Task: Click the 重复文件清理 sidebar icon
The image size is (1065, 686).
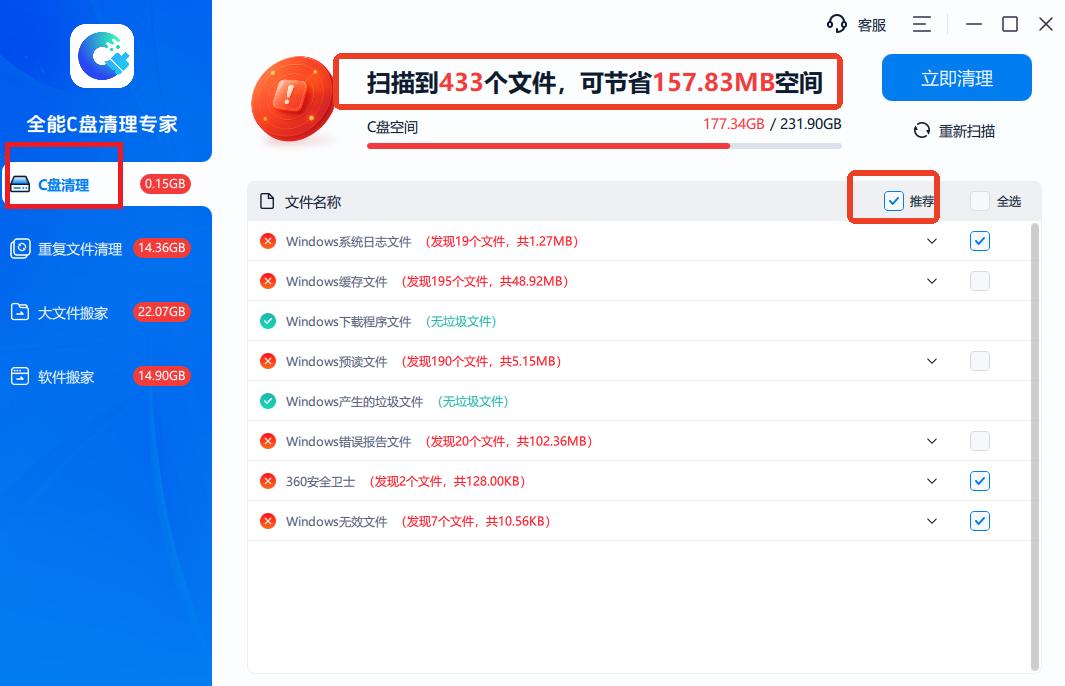Action: 20,249
